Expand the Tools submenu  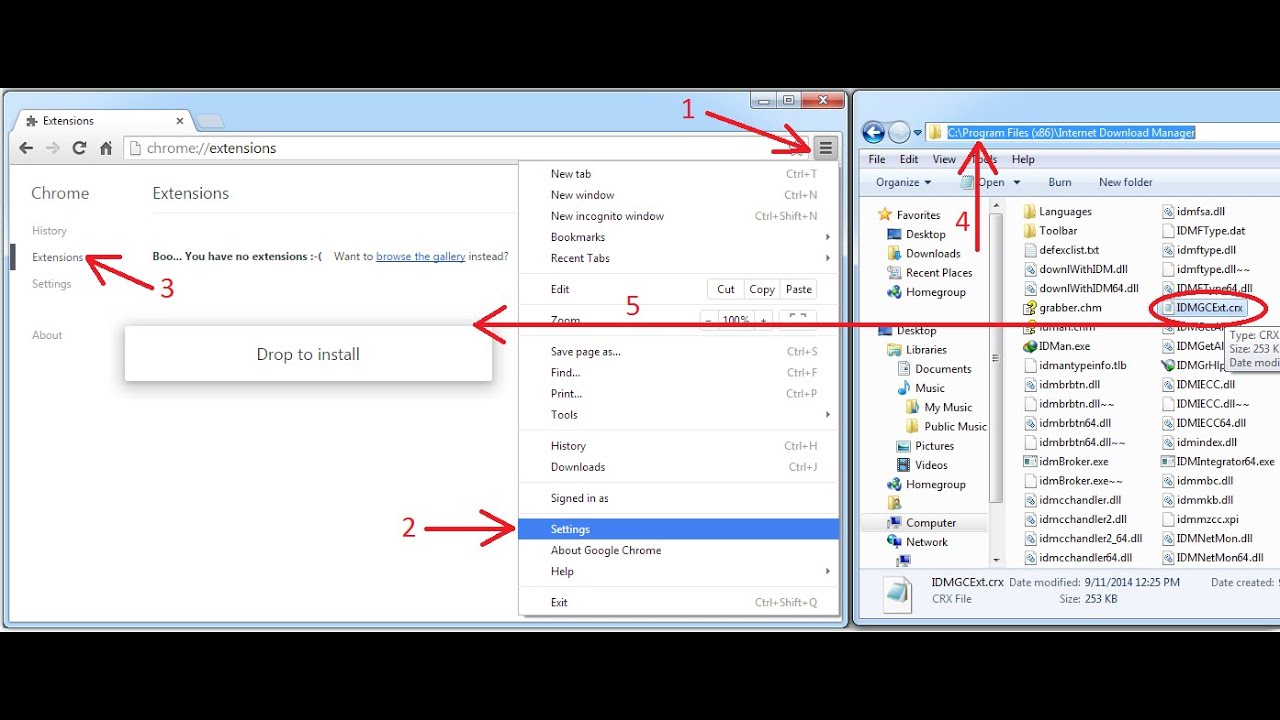point(678,415)
